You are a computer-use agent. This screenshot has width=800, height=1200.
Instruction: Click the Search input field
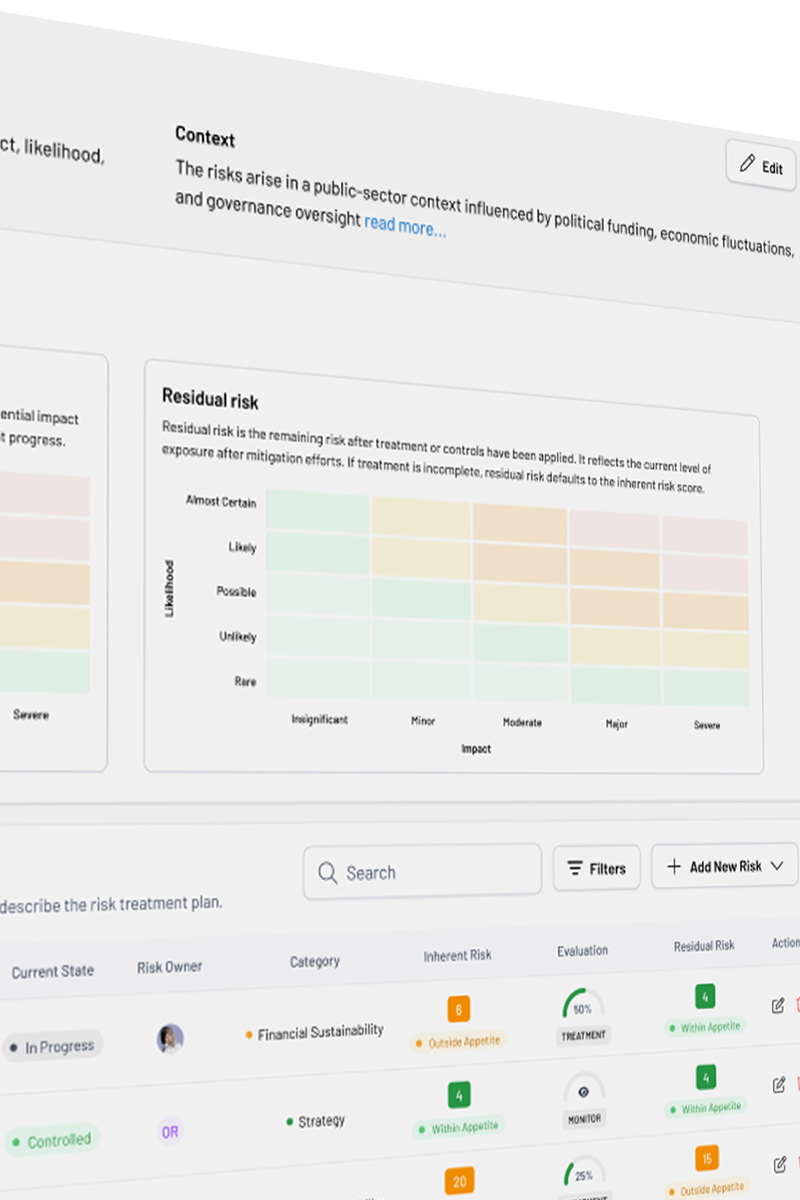(422, 872)
